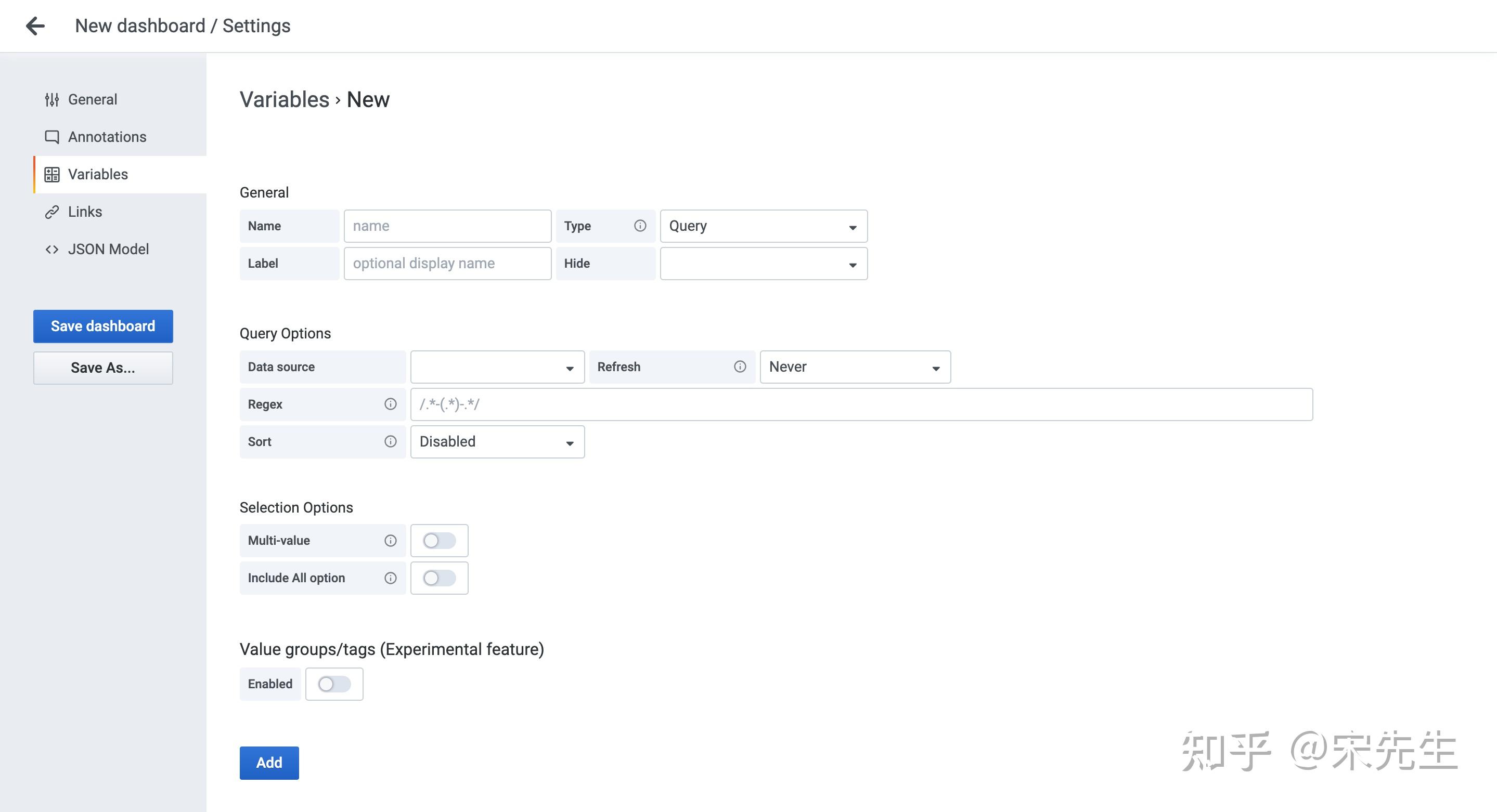Click the info icon next to Type
This screenshot has height=812, width=1497.
tap(640, 226)
